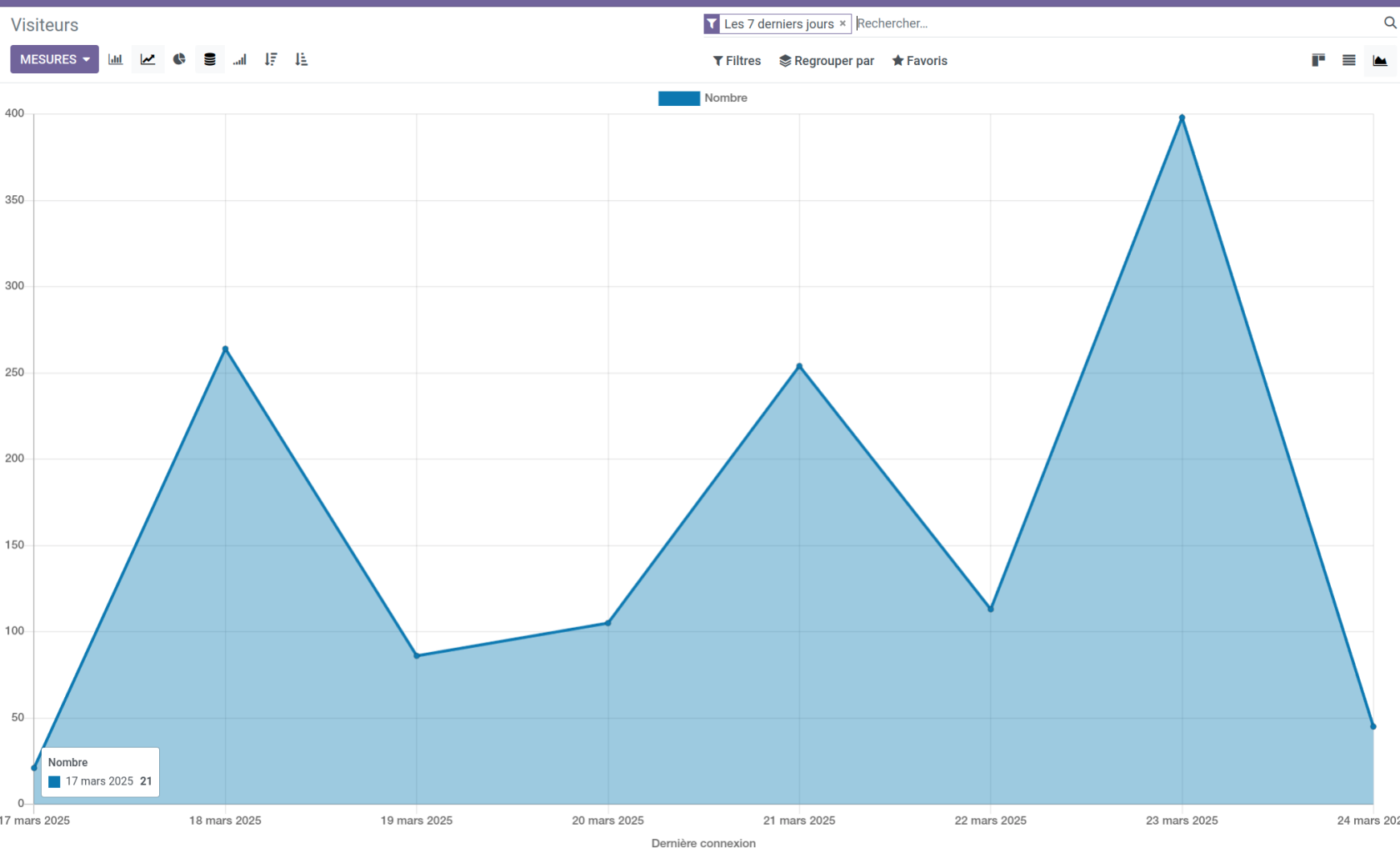
Task: Click the 23 mars 2025 peak data point
Action: (1182, 118)
